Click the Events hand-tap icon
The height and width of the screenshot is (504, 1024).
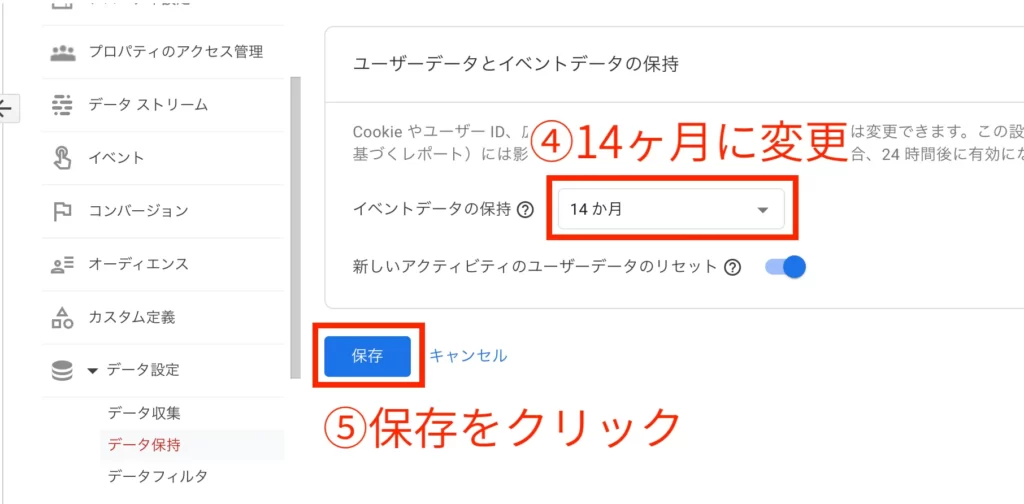click(x=61, y=158)
